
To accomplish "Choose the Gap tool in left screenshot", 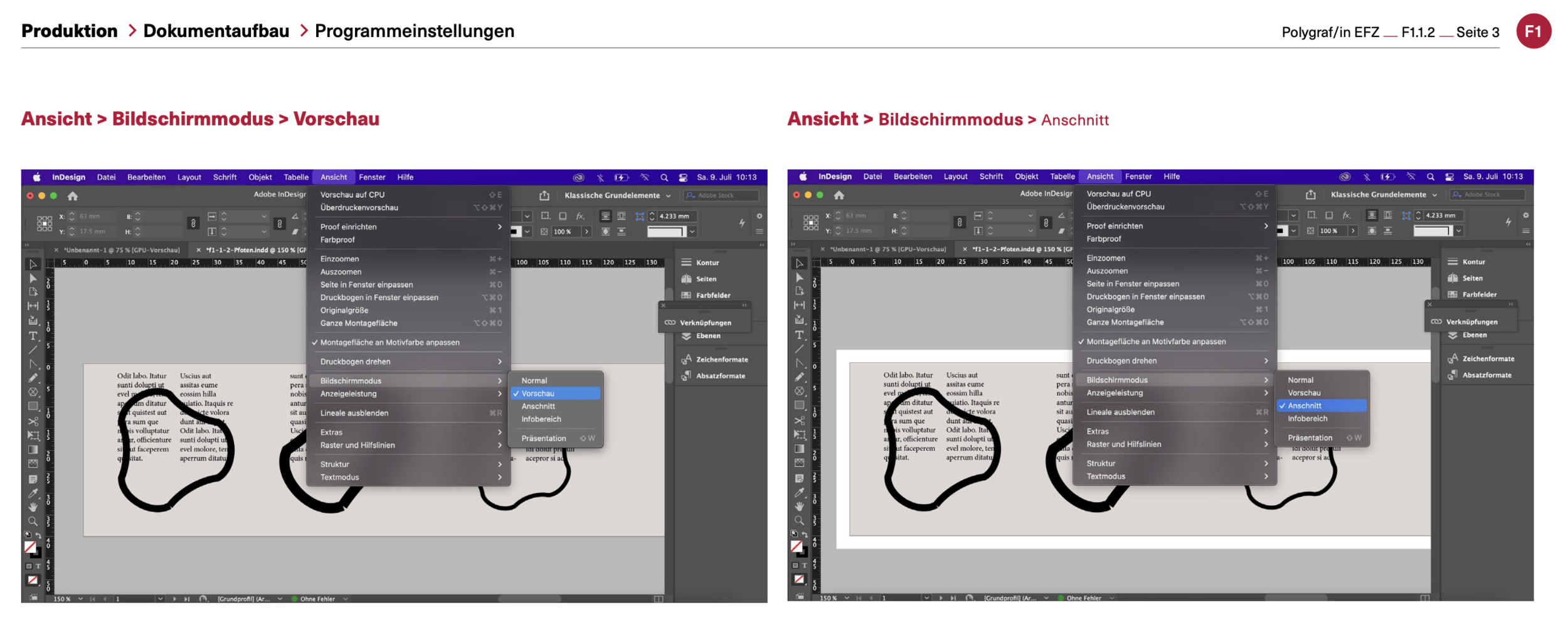I will point(33,306).
